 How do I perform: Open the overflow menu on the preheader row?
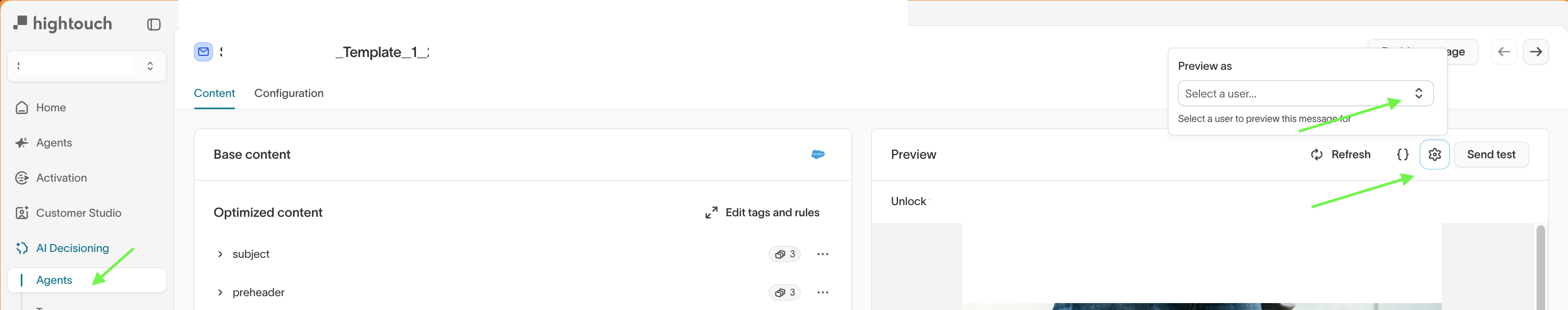click(x=822, y=292)
